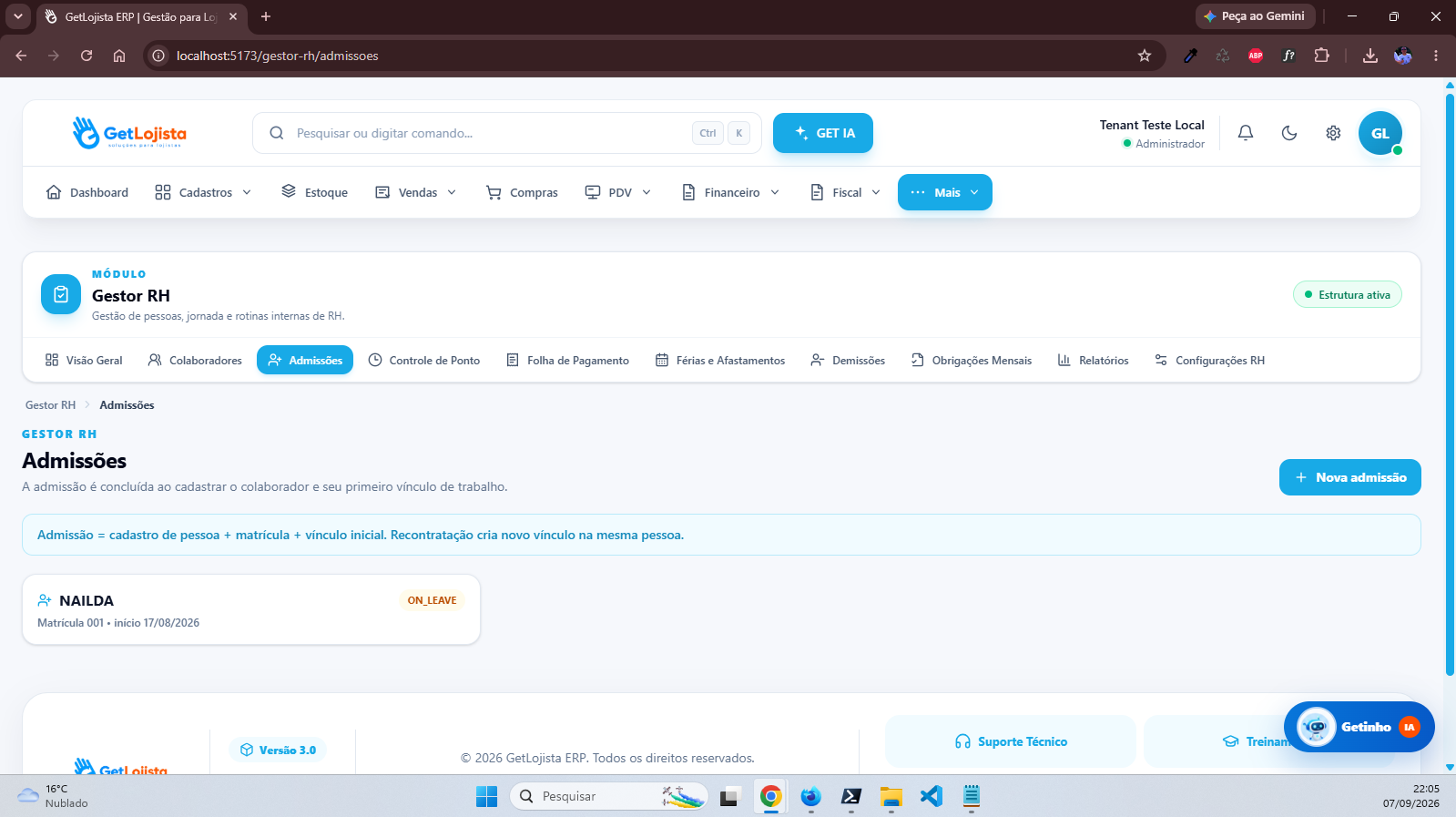Open the Obrigações Mensais tab

(x=972, y=361)
